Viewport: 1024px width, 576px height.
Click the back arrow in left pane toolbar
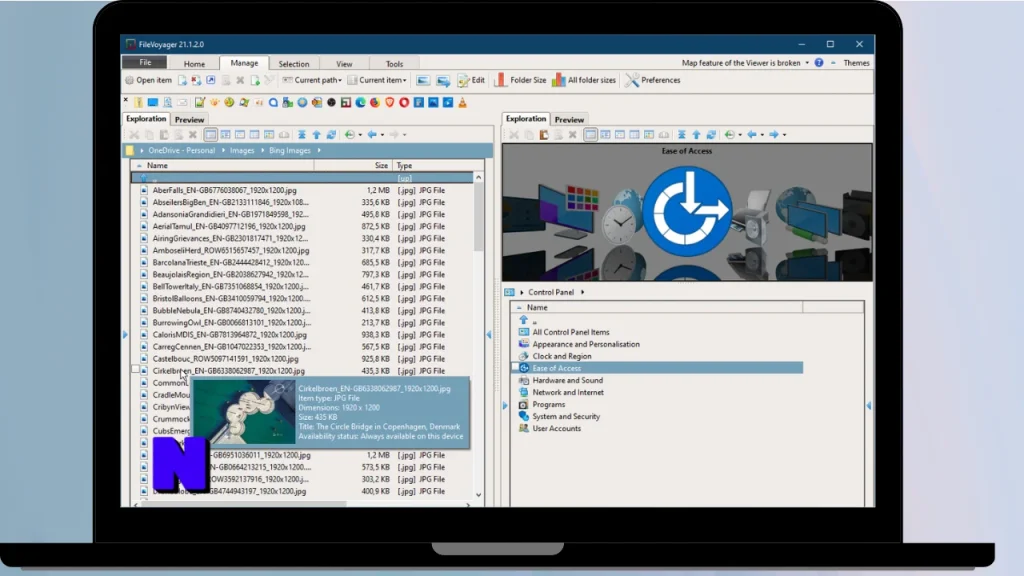pyautogui.click(x=372, y=135)
